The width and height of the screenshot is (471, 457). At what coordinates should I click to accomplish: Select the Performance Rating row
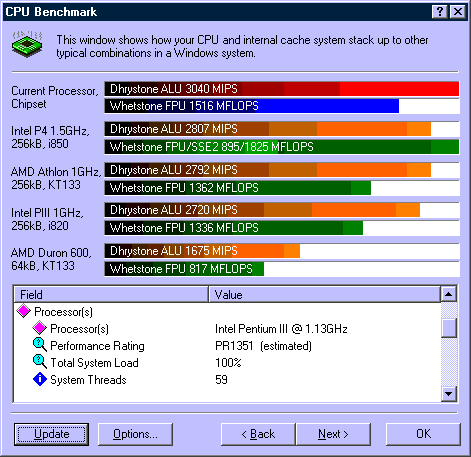click(x=227, y=346)
